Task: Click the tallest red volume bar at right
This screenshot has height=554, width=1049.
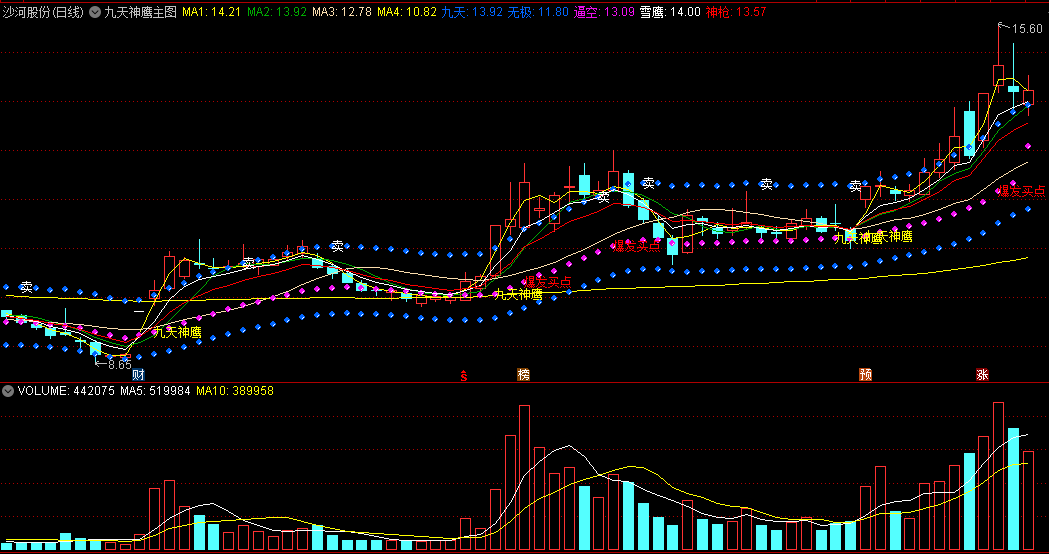Action: click(998, 476)
